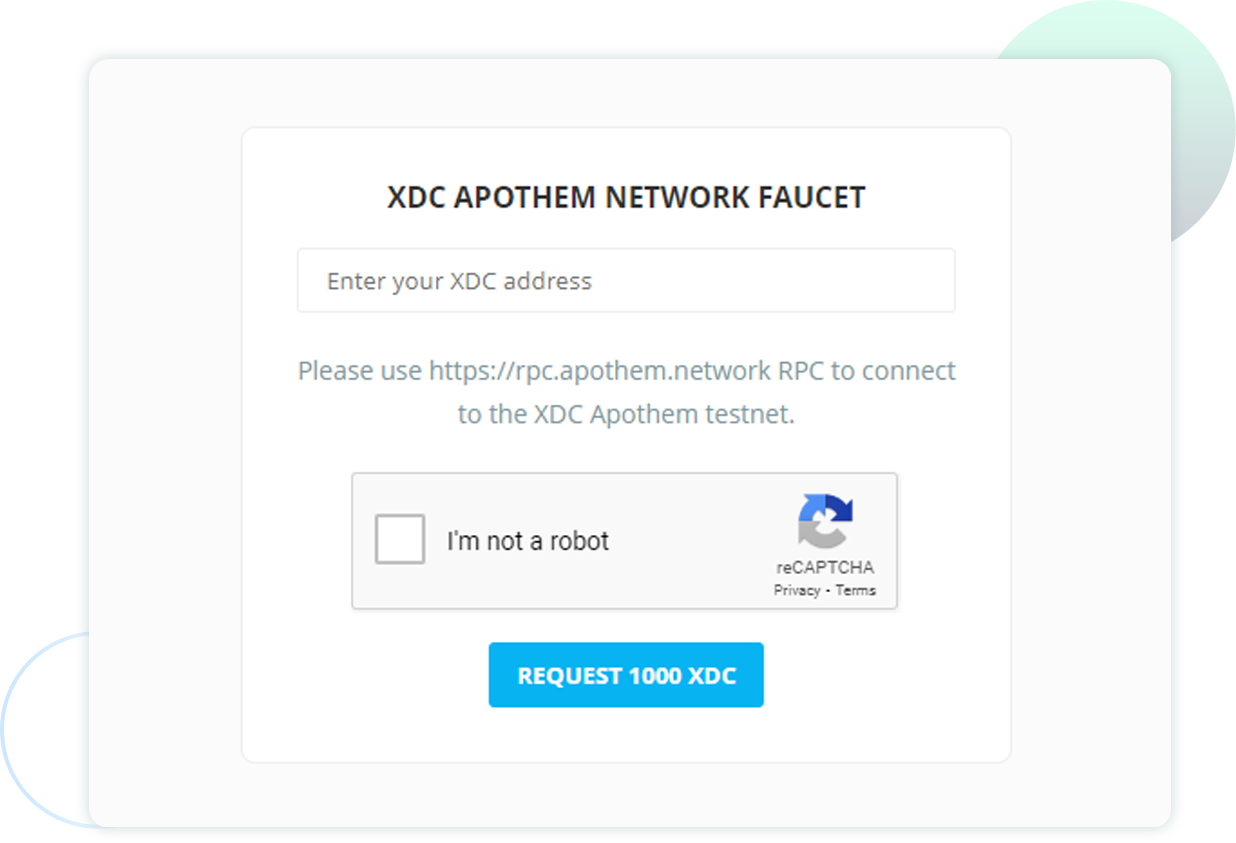Click the reCAPTCHA wordmark text
The image size is (1236, 843).
tap(824, 566)
